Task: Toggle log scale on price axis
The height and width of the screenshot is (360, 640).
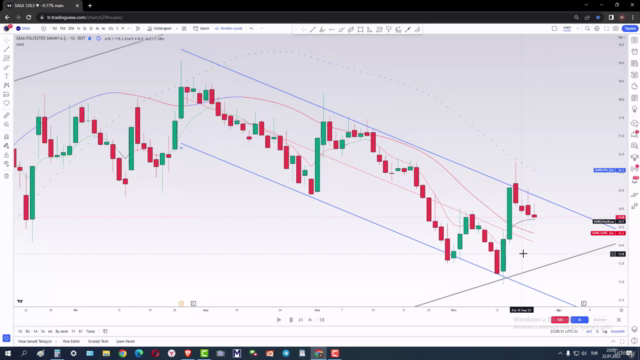Action: (605, 331)
